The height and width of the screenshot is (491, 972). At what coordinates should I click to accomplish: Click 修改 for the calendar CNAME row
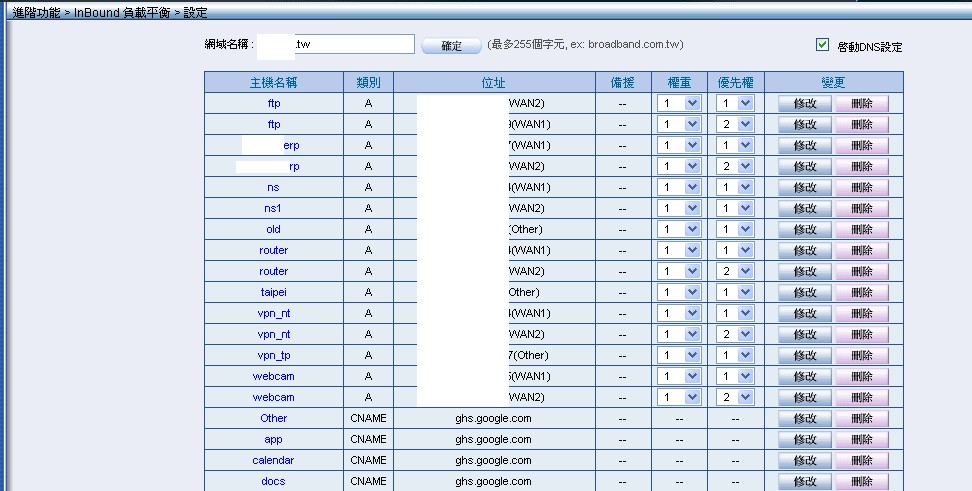tap(805, 461)
